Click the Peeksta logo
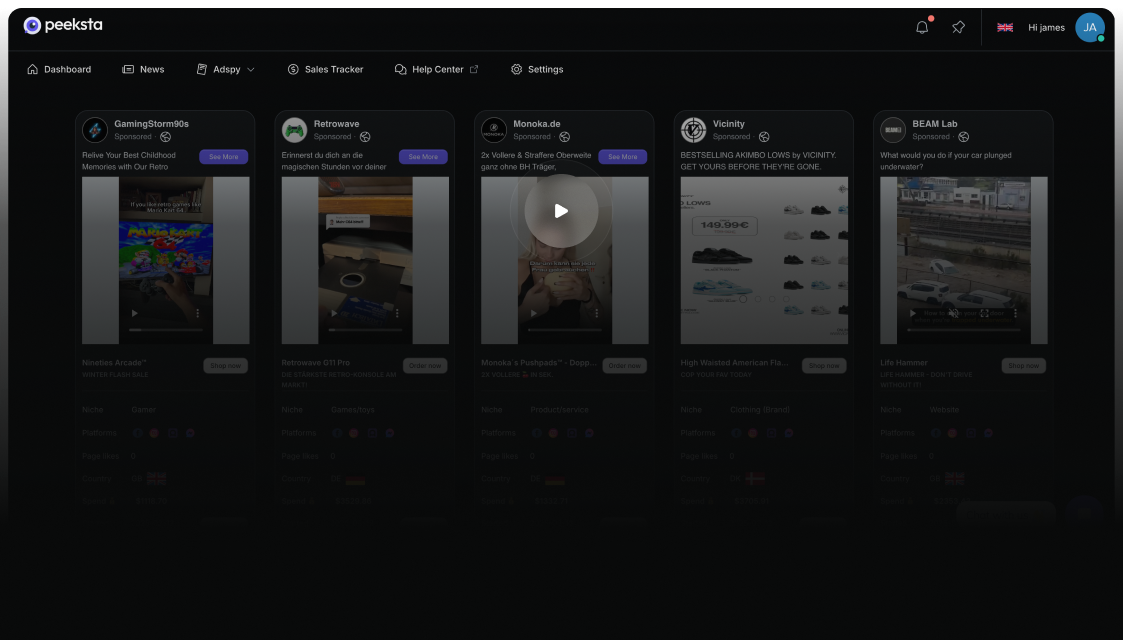The height and width of the screenshot is (640, 1123). pos(63,25)
